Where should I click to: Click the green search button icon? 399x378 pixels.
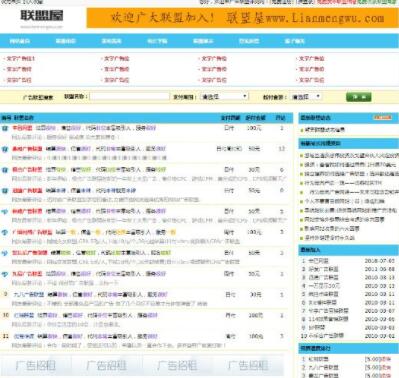click(x=358, y=97)
